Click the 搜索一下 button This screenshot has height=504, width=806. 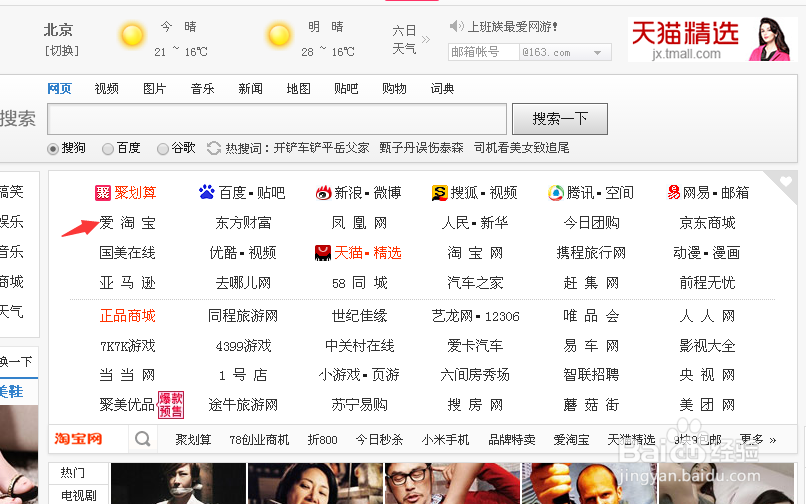point(560,119)
